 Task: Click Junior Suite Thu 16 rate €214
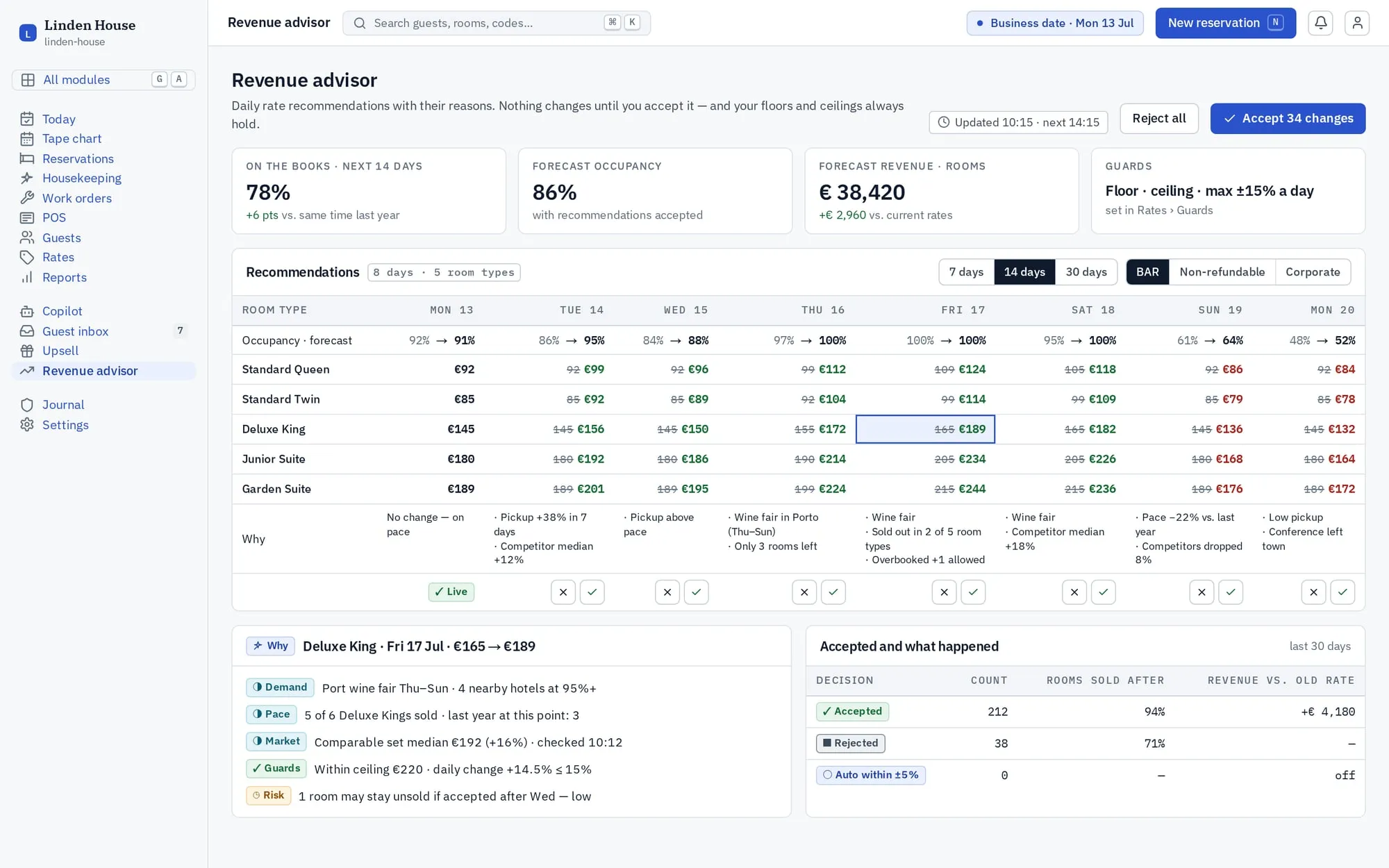(832, 459)
